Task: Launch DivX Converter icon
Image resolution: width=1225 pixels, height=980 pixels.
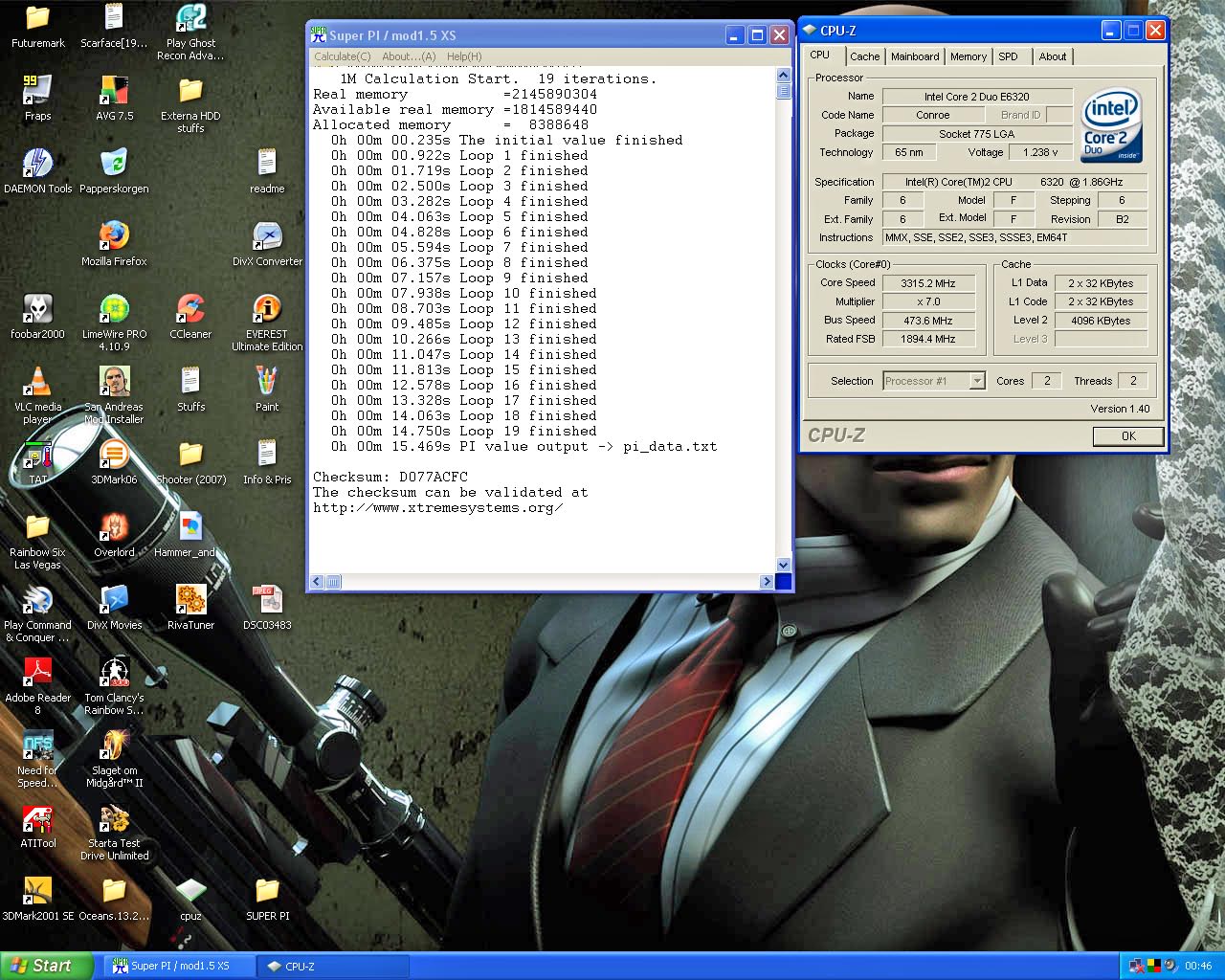Action: 267,236
